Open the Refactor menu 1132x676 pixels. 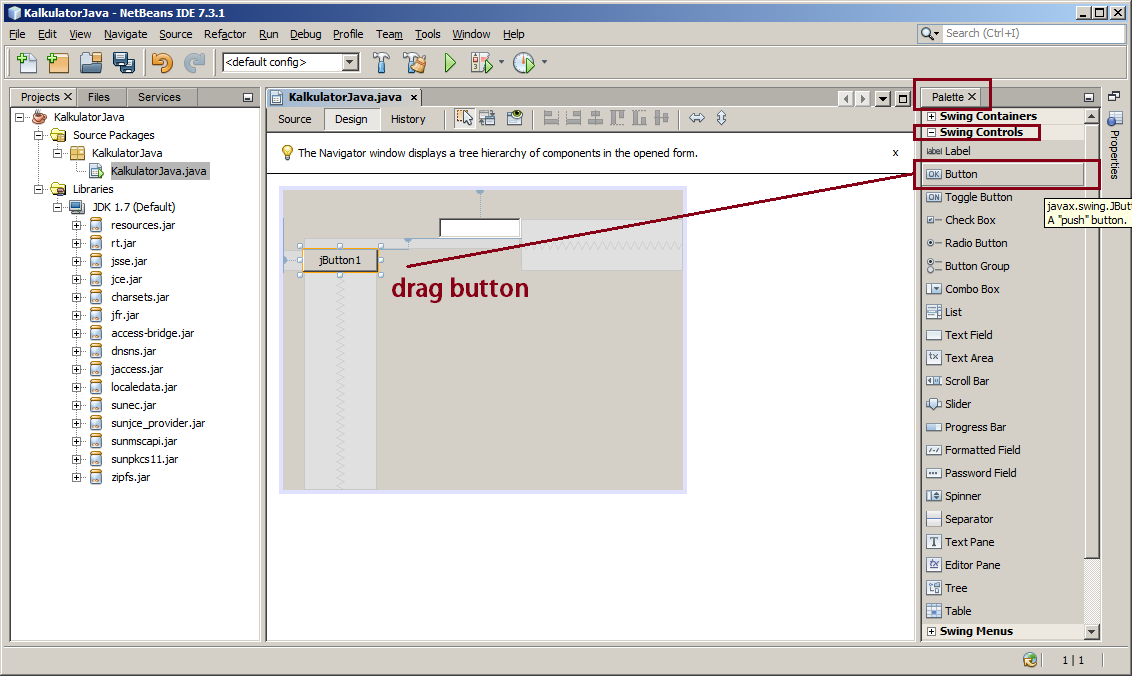pos(225,34)
